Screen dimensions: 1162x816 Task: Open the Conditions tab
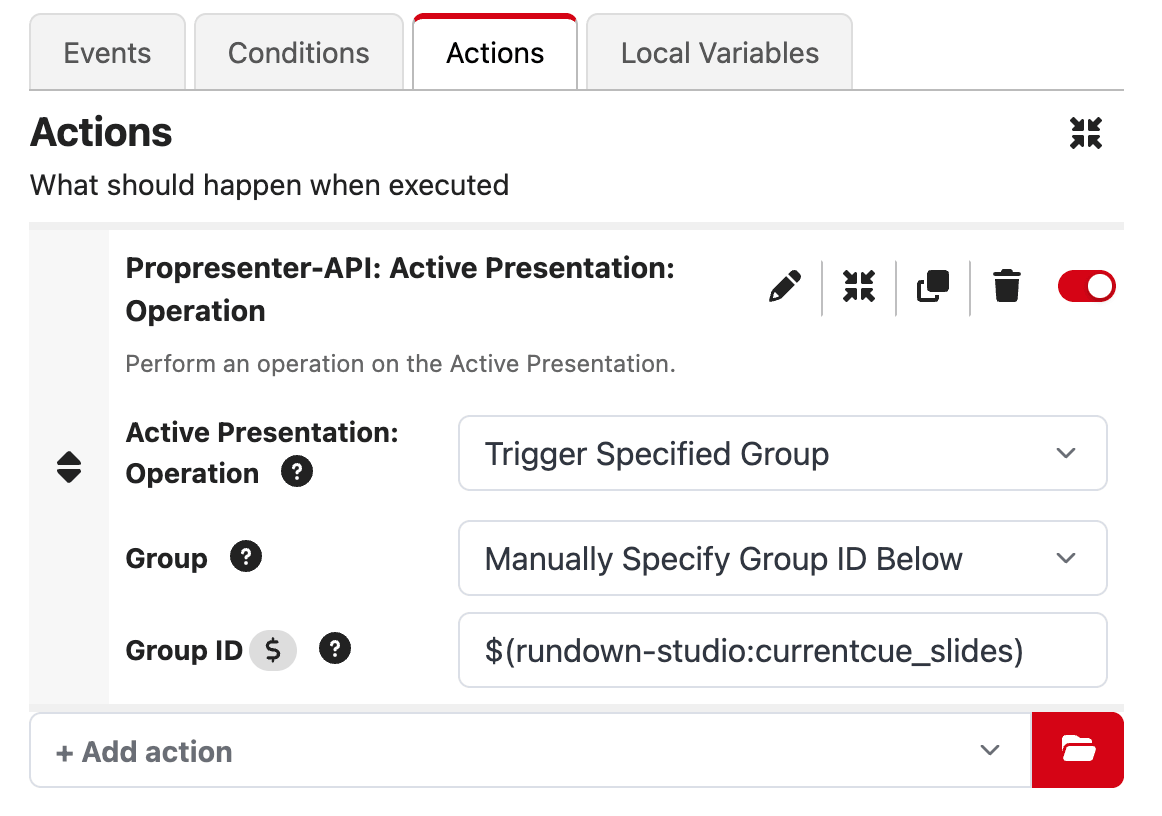(x=299, y=53)
